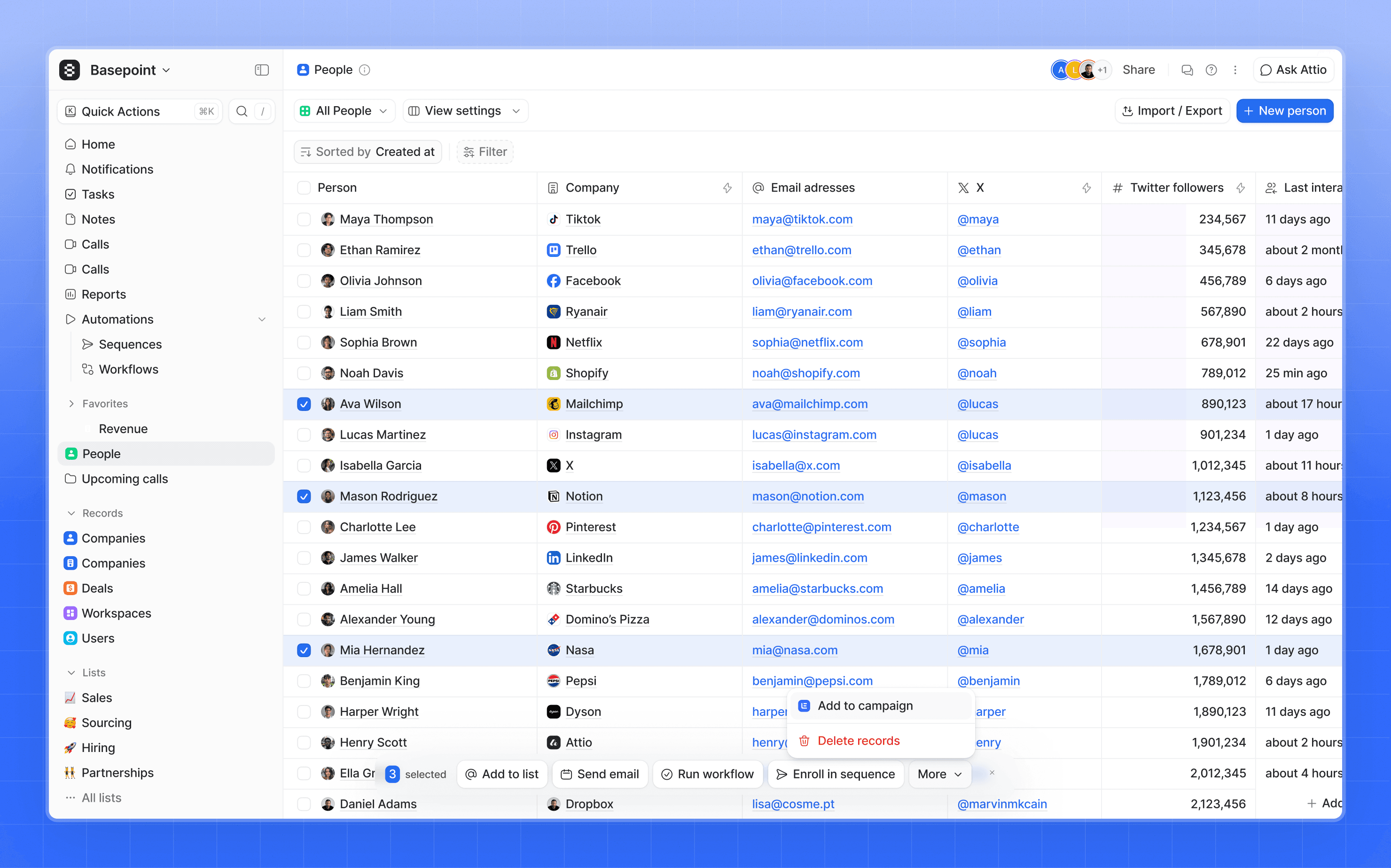Click the Filter button
The height and width of the screenshot is (868, 1391).
485,152
